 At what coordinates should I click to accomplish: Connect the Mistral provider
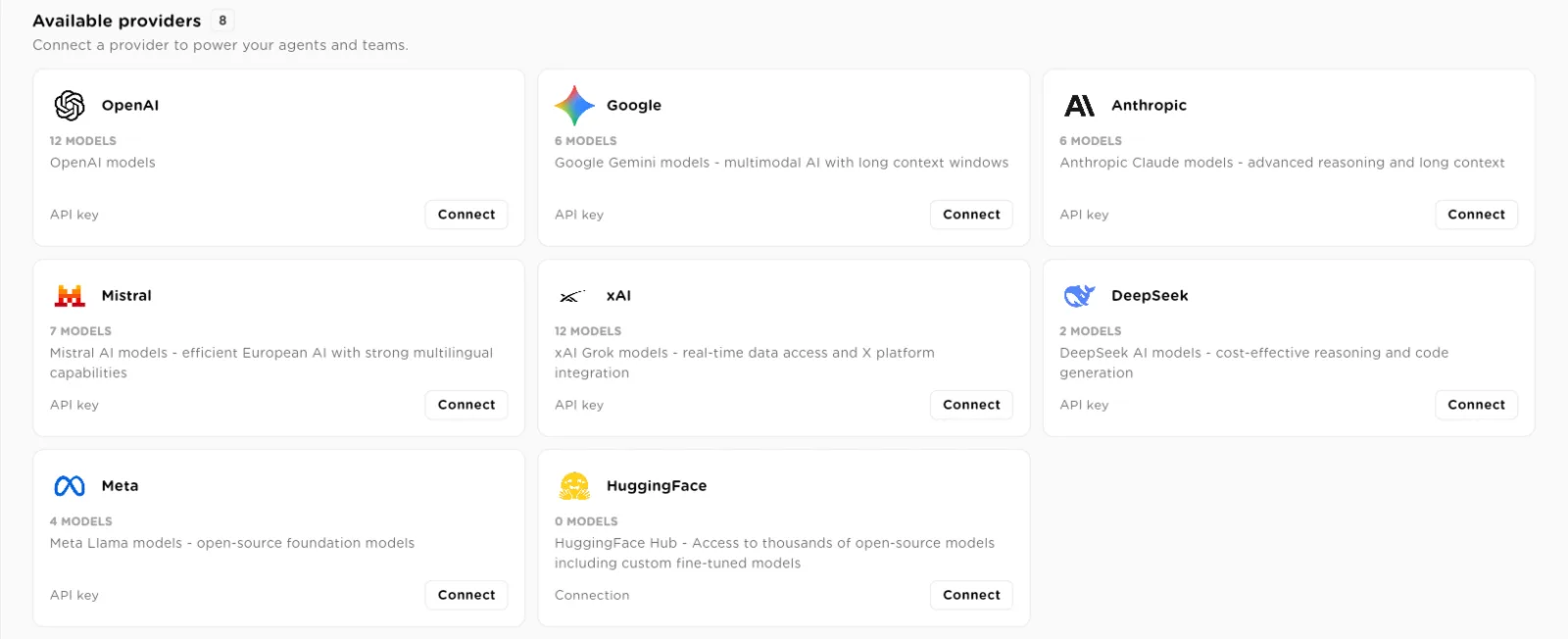click(x=466, y=405)
